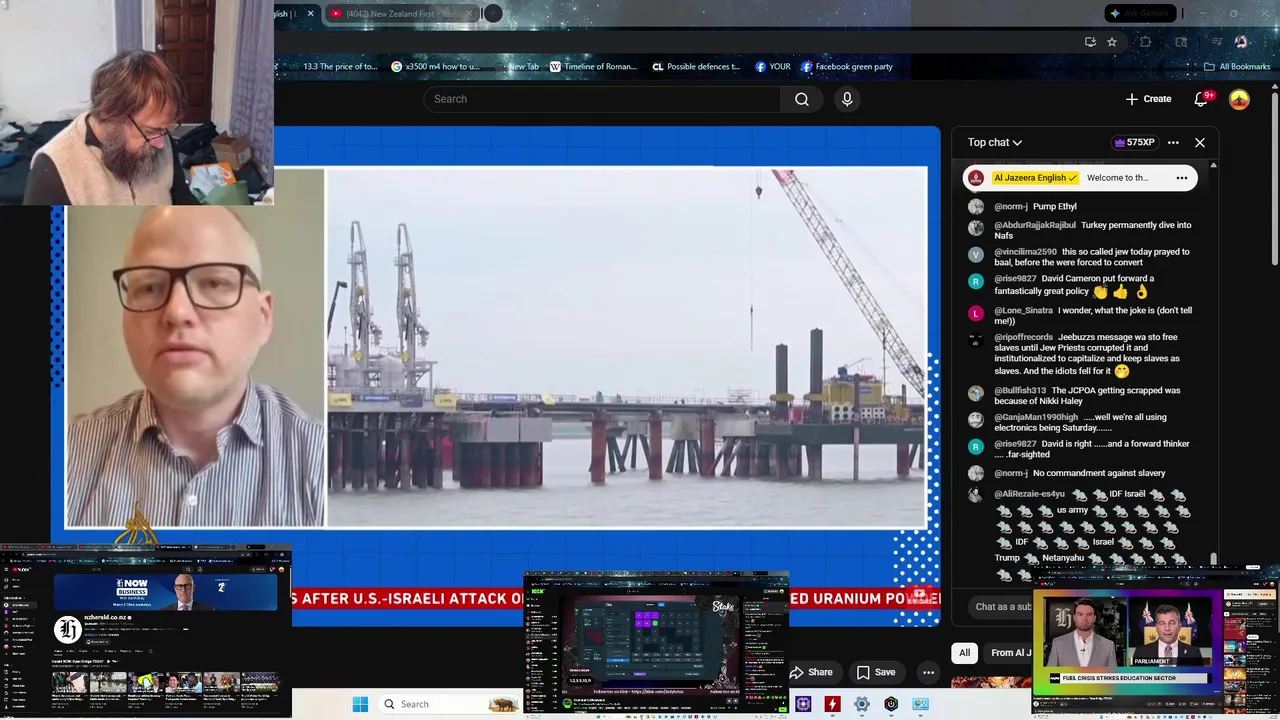1280x720 pixels.
Task: Start voice search with the microphone icon
Action: coord(847,99)
